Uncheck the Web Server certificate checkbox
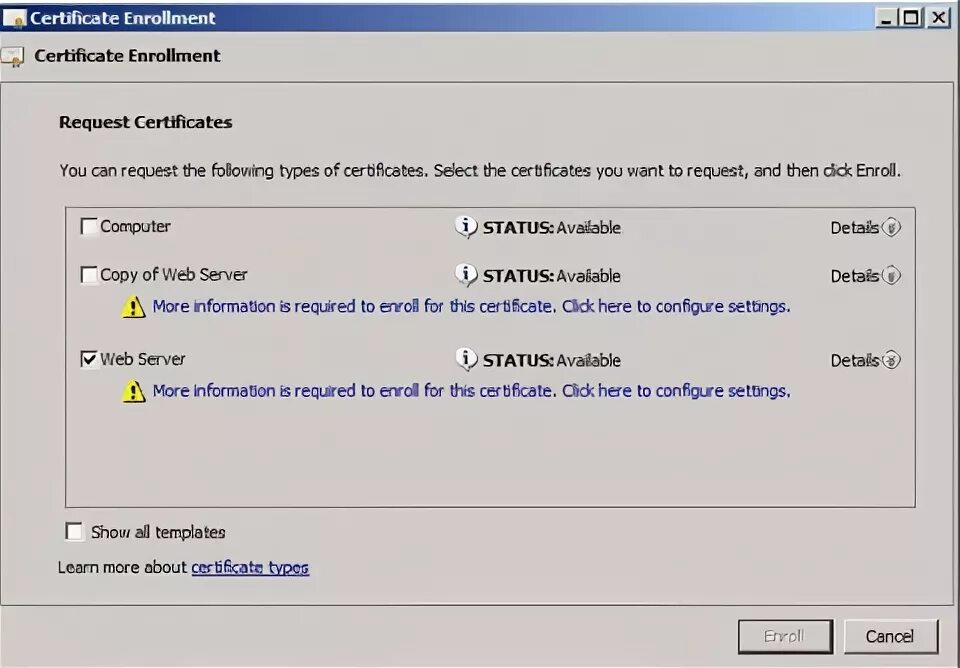 tap(89, 359)
